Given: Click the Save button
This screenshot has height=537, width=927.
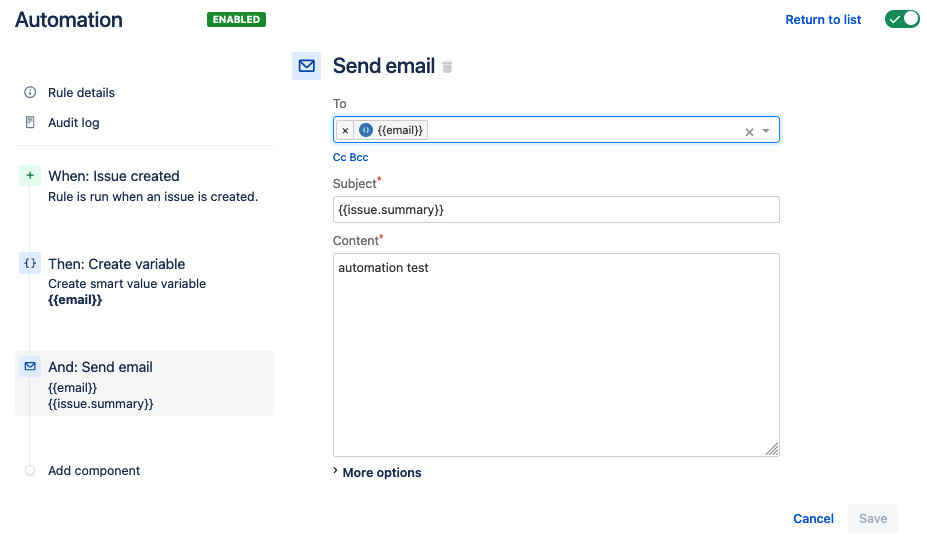Looking at the screenshot, I should pyautogui.click(x=873, y=519).
